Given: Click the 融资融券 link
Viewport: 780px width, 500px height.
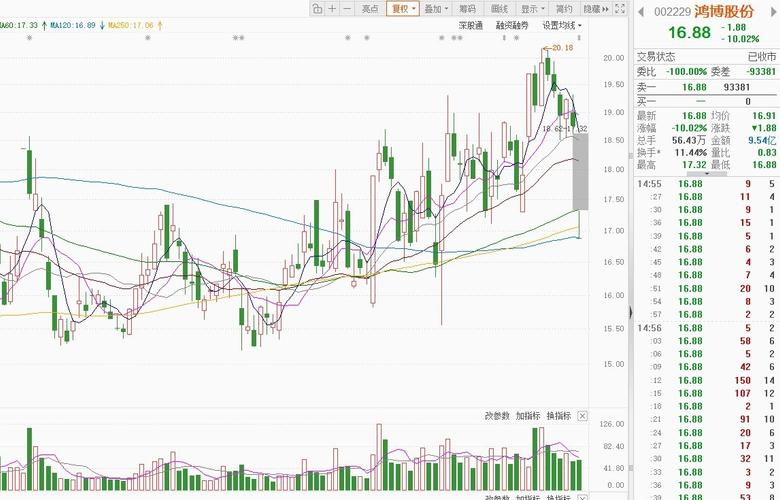Looking at the screenshot, I should click(x=512, y=25).
